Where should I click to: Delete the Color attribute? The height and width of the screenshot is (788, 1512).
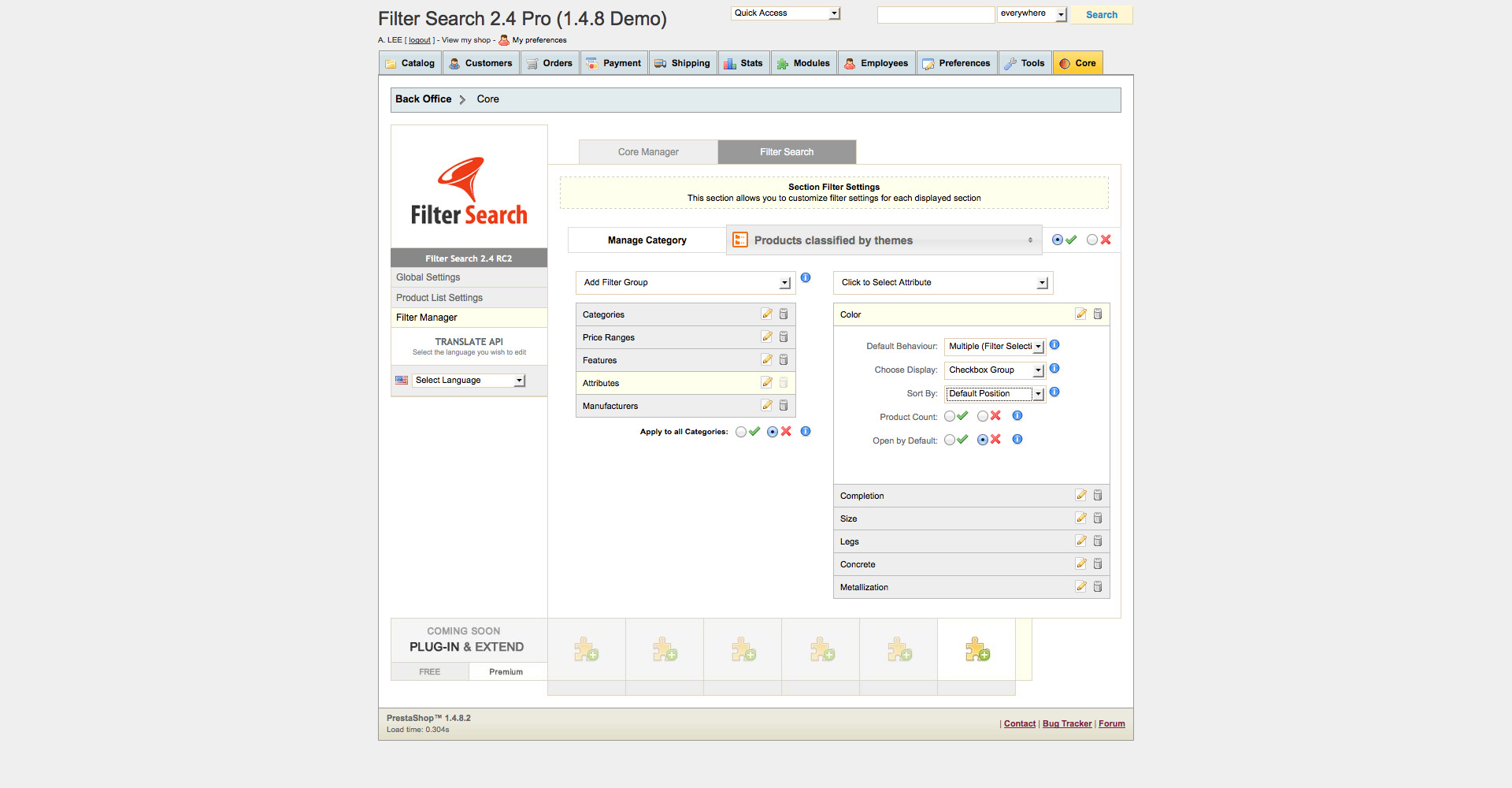tap(1098, 314)
